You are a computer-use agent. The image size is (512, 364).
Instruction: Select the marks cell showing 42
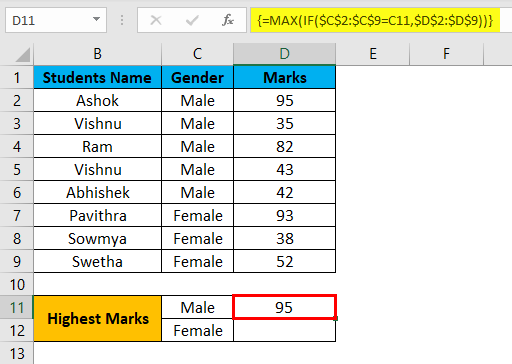tap(284, 192)
